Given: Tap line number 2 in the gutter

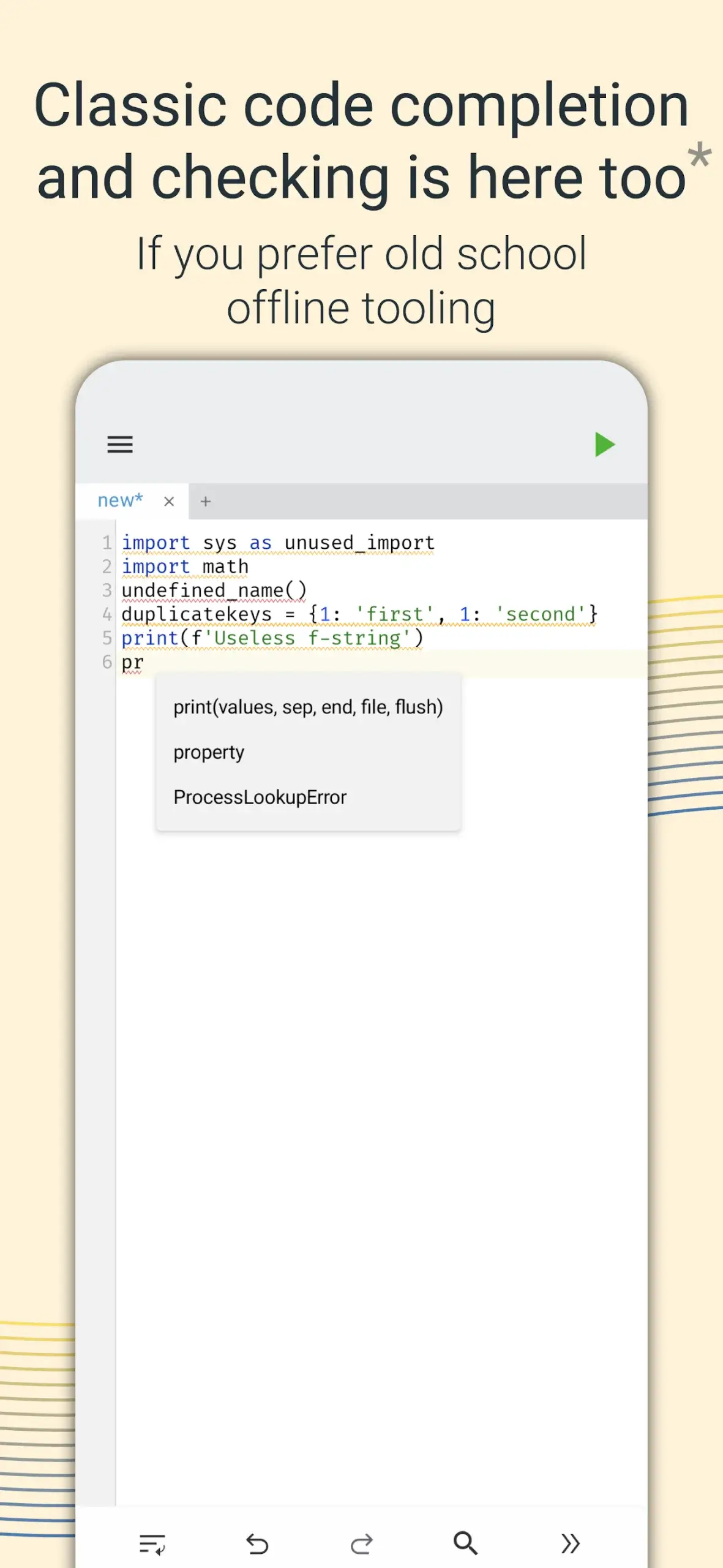Looking at the screenshot, I should pyautogui.click(x=107, y=567).
